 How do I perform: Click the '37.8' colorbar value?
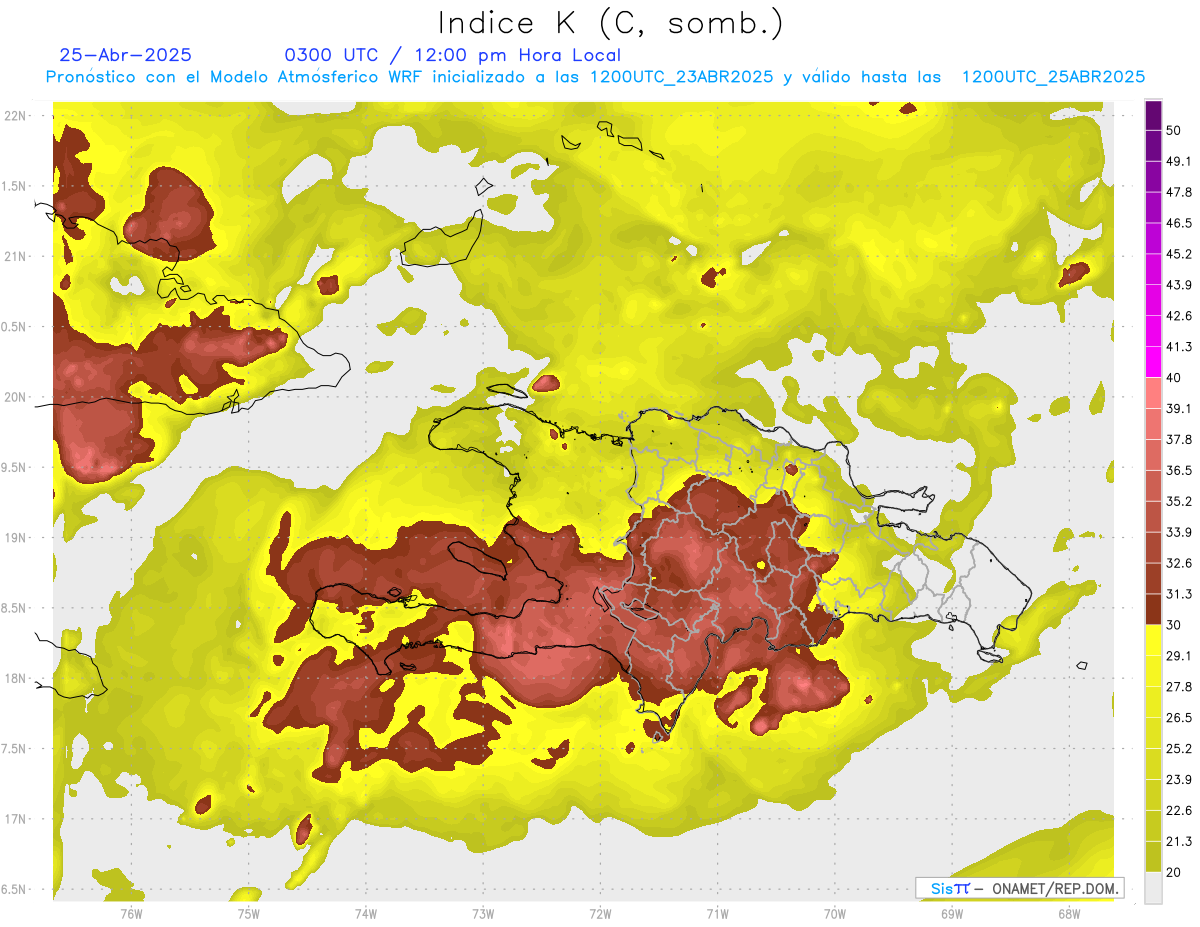coord(1179,439)
